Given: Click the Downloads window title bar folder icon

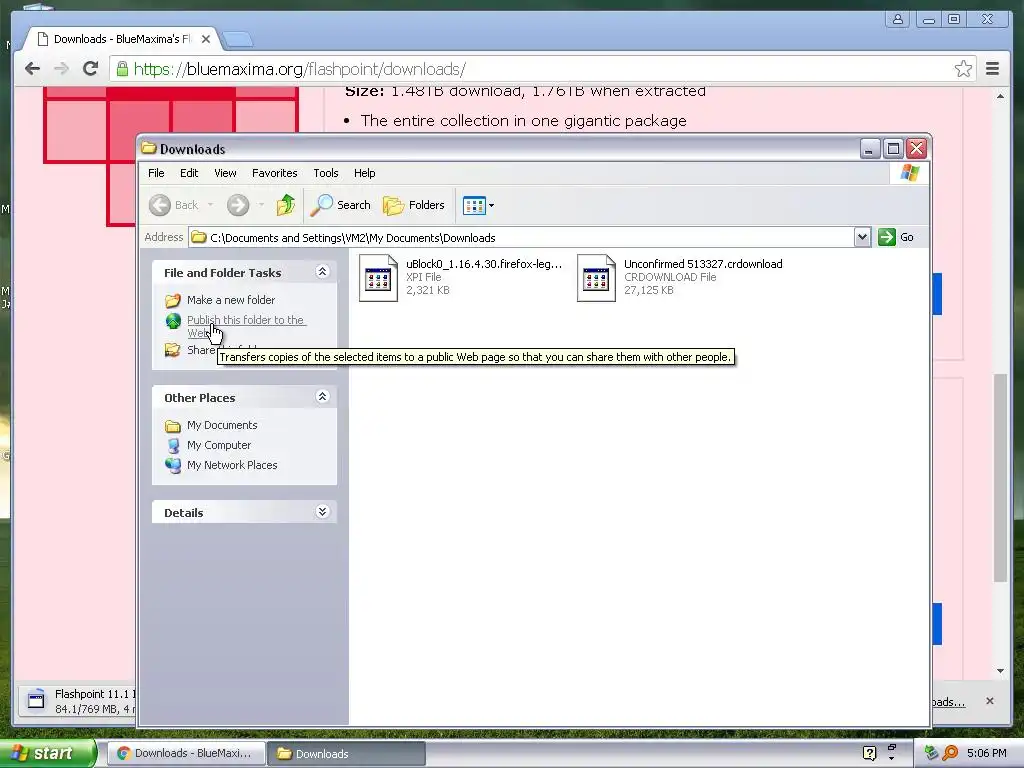Looking at the screenshot, I should point(149,148).
